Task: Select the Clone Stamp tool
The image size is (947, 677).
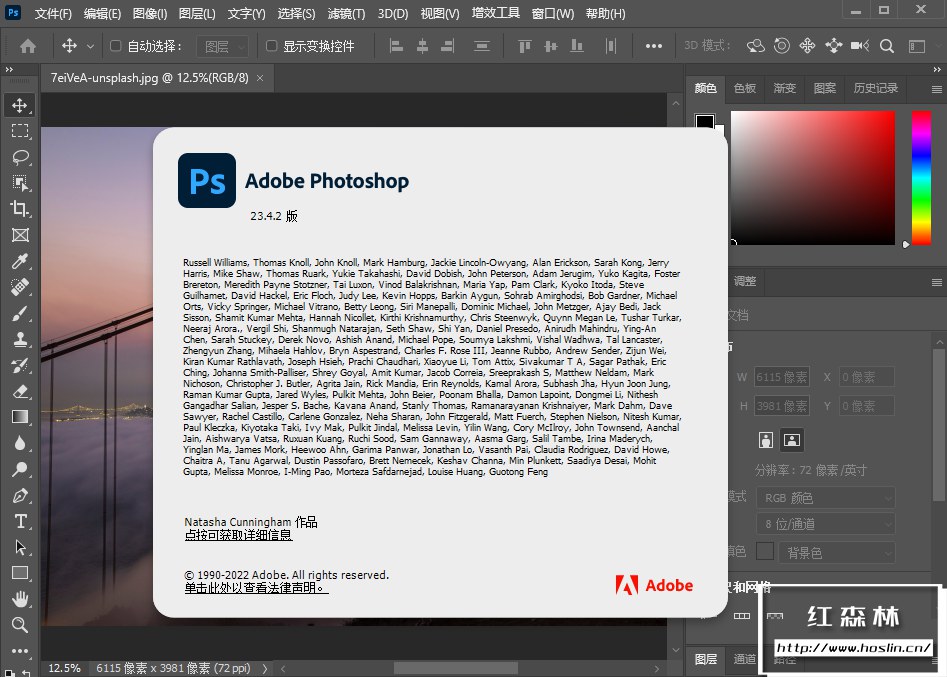Action: pos(20,339)
